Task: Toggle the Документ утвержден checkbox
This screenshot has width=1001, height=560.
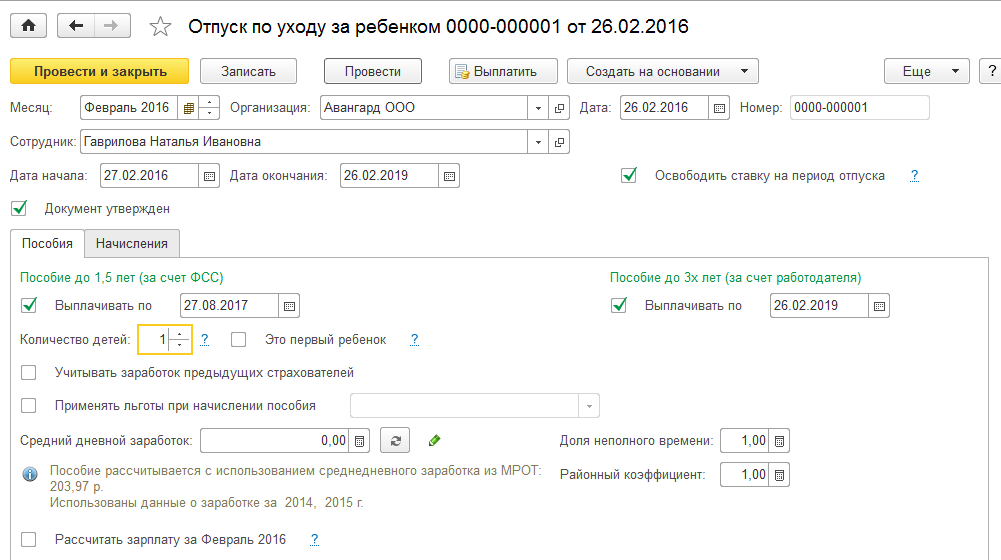Action: pyautogui.click(x=19, y=209)
